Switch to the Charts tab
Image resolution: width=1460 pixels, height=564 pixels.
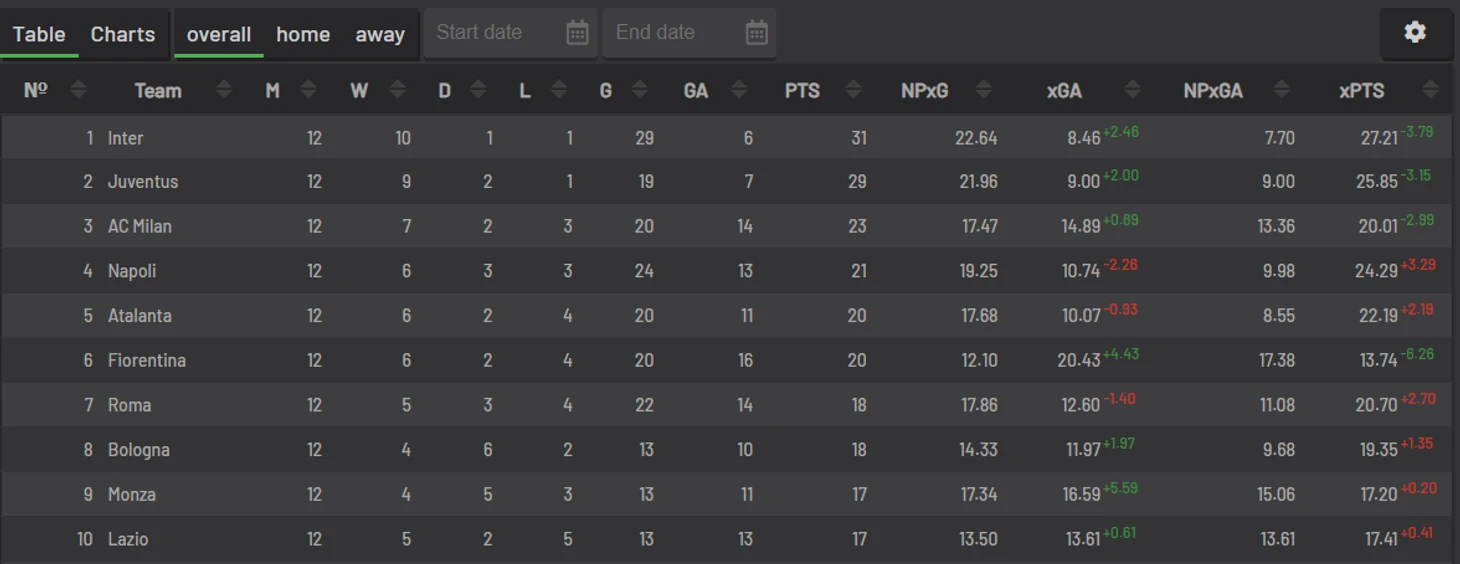123,34
